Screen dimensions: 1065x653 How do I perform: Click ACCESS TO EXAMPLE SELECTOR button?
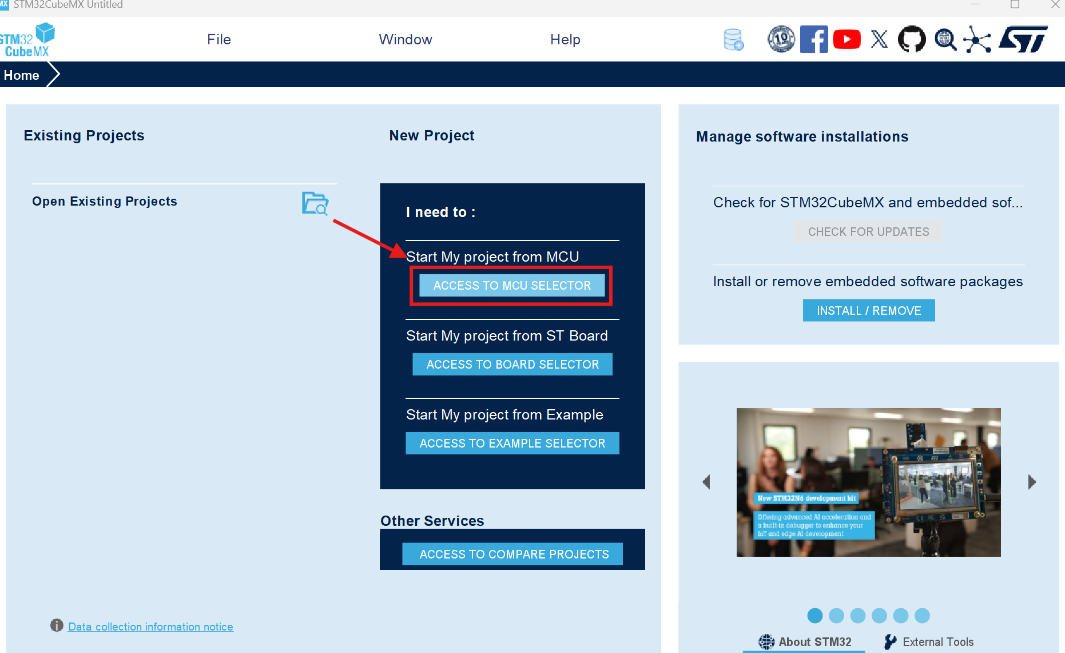pyautogui.click(x=512, y=443)
